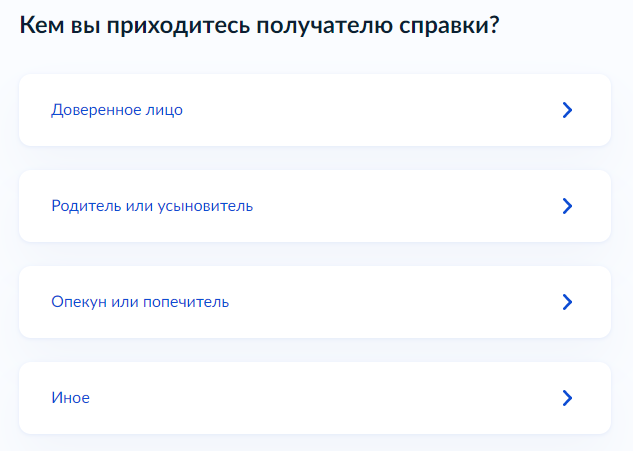The image size is (633, 451).
Task: Click the Родитель или усыновитель text label
Action: [x=152, y=206]
